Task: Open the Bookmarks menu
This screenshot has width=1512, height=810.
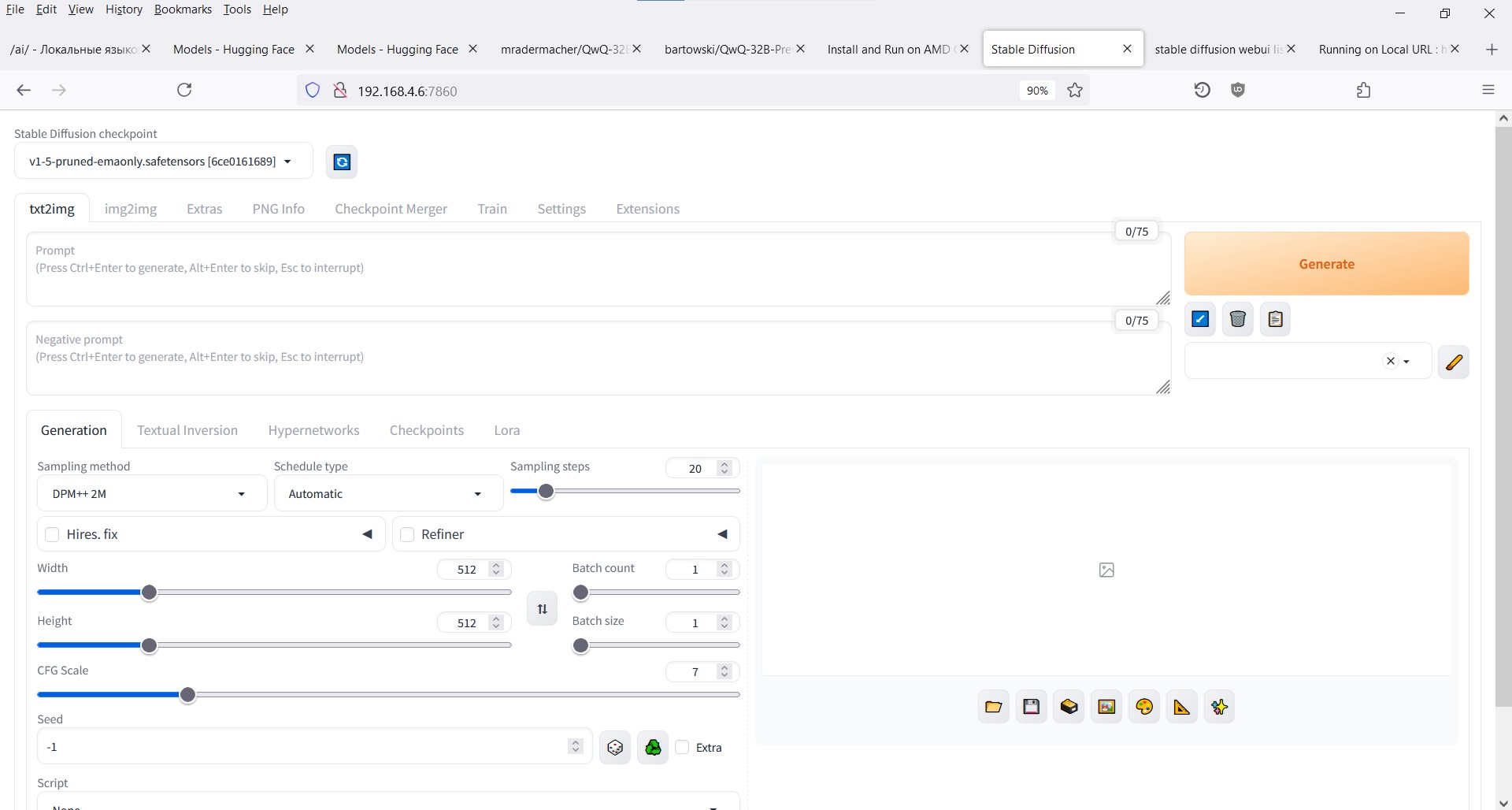Action: [183, 9]
